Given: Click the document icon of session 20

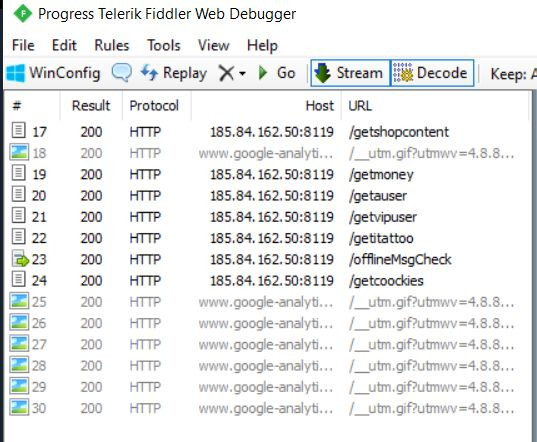Looking at the screenshot, I should pyautogui.click(x=18, y=194).
